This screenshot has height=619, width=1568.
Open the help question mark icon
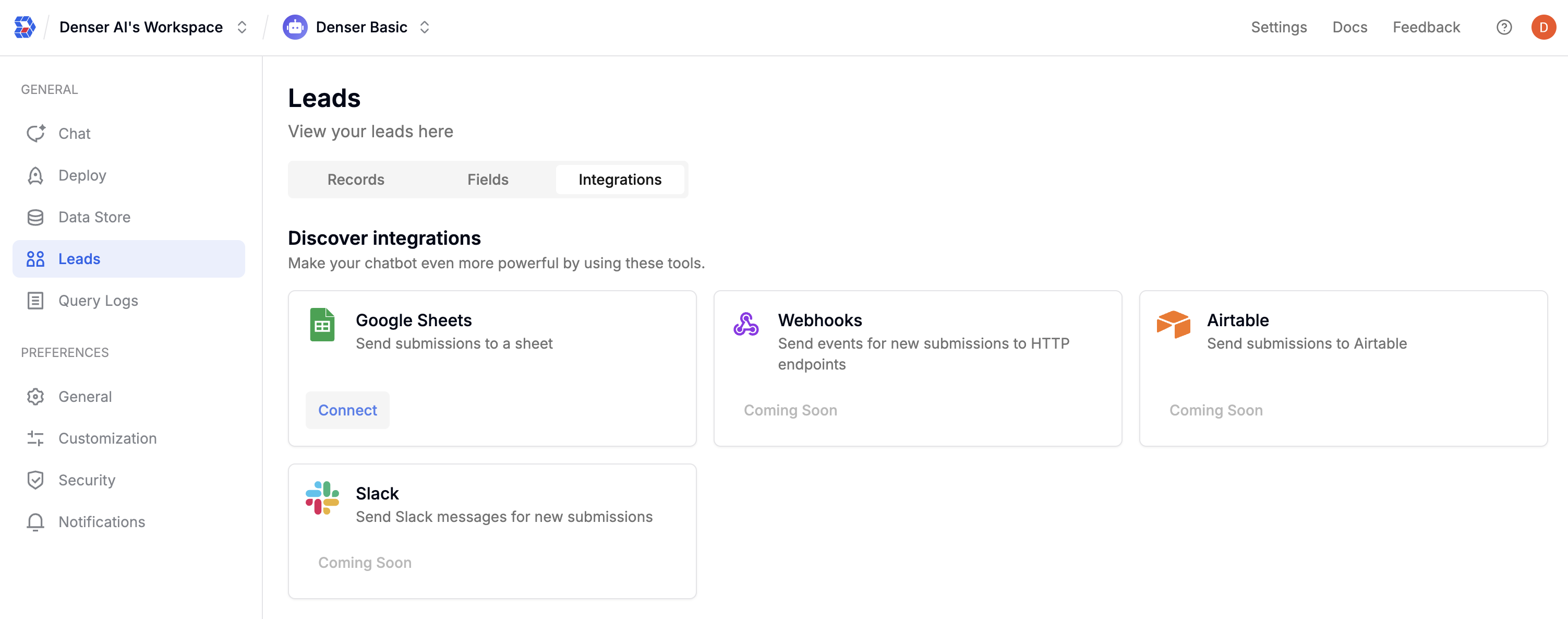(1504, 28)
